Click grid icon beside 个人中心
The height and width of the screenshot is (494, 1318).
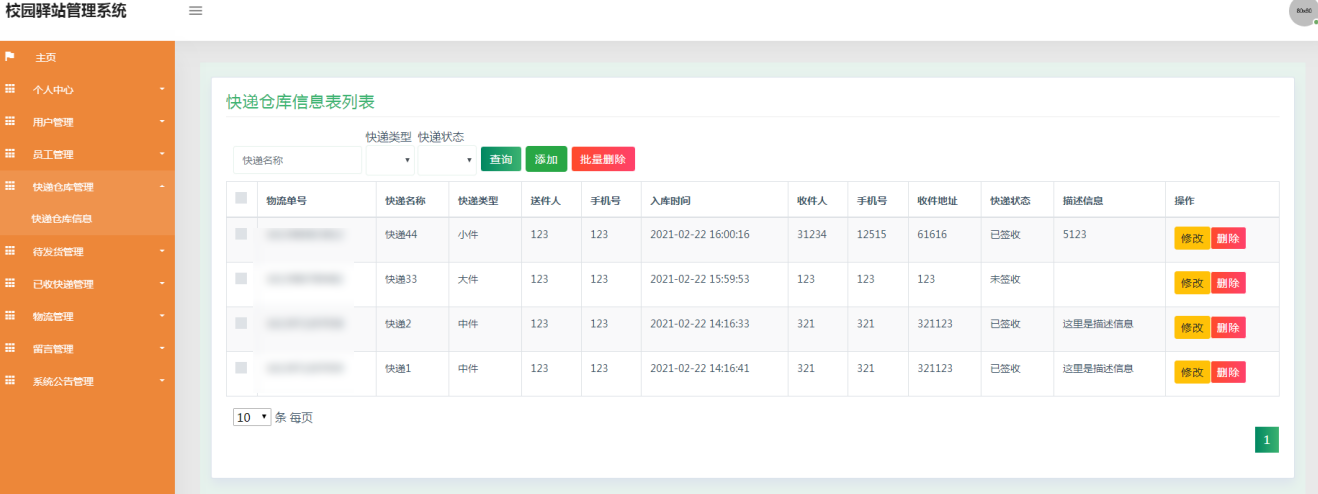click(10, 89)
